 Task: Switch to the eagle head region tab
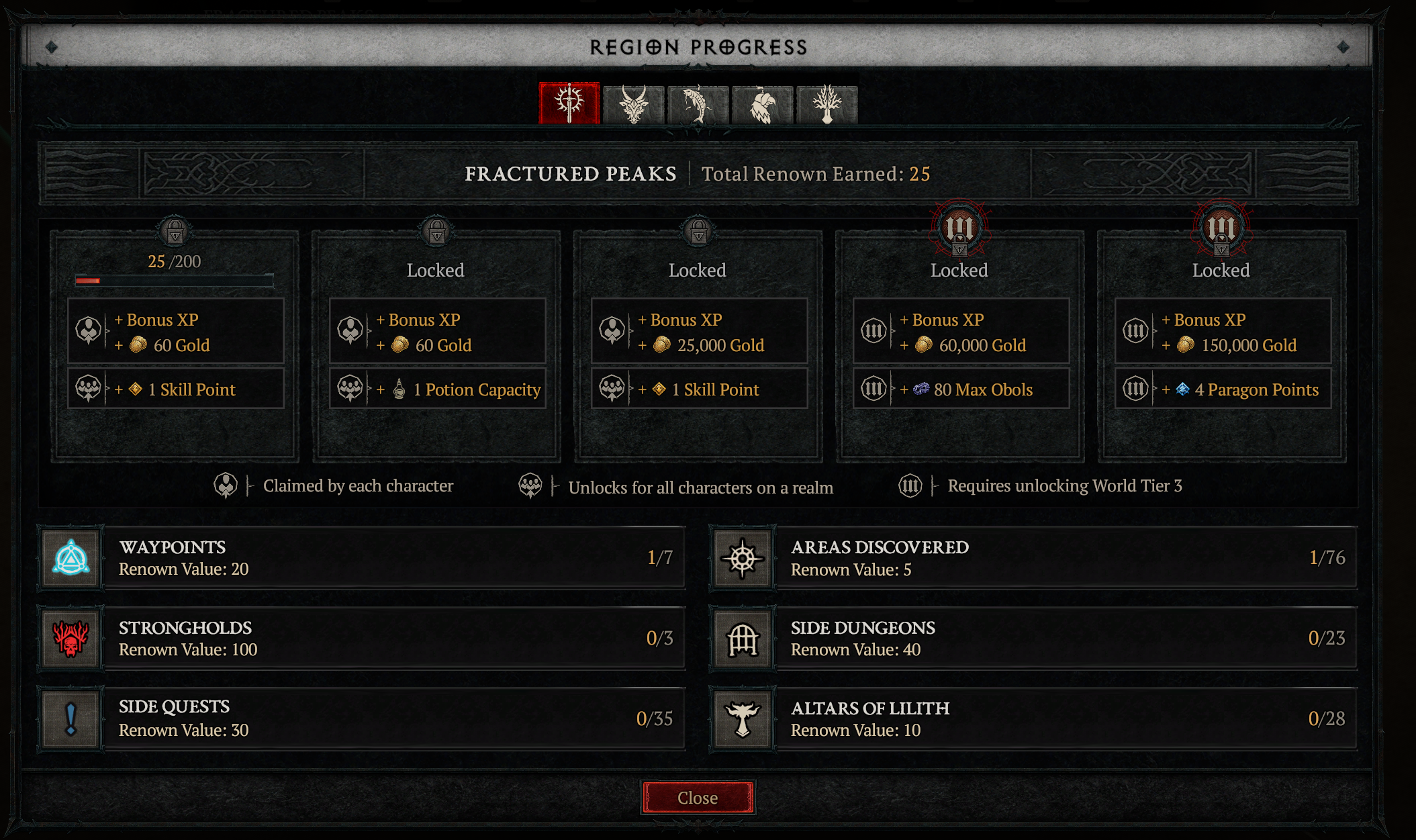point(762,104)
